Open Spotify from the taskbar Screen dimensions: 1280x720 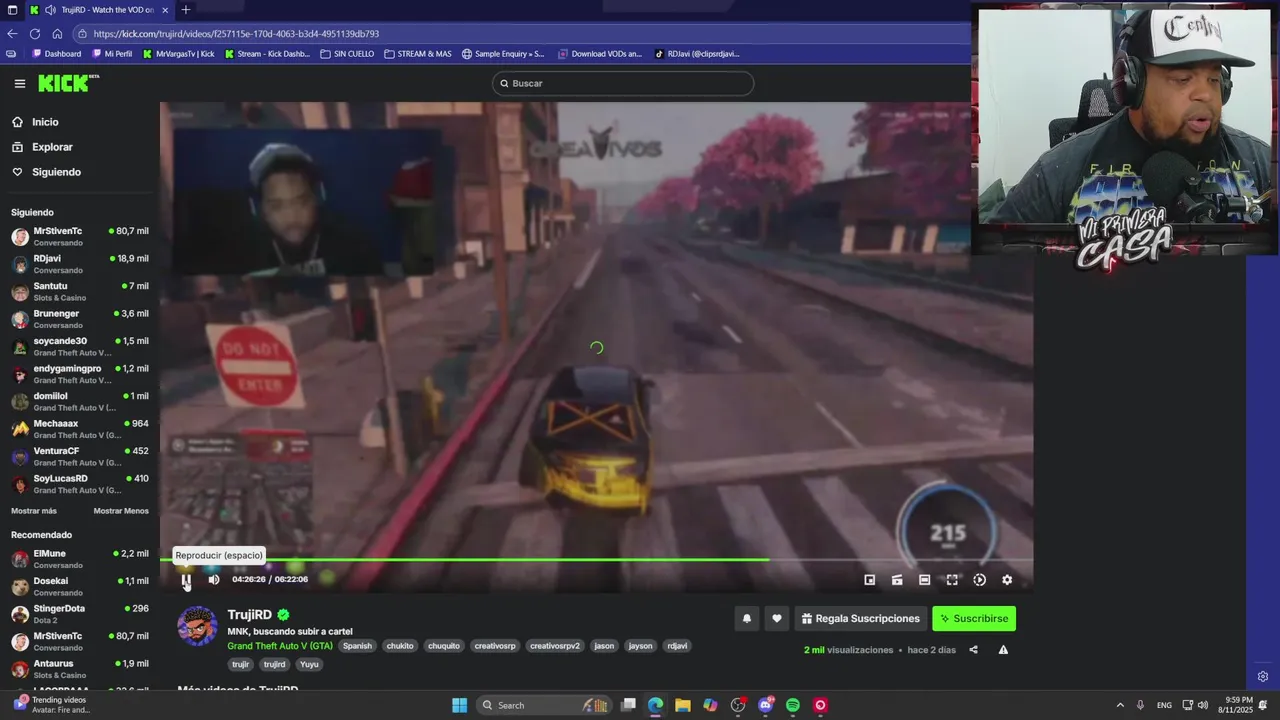tap(793, 705)
